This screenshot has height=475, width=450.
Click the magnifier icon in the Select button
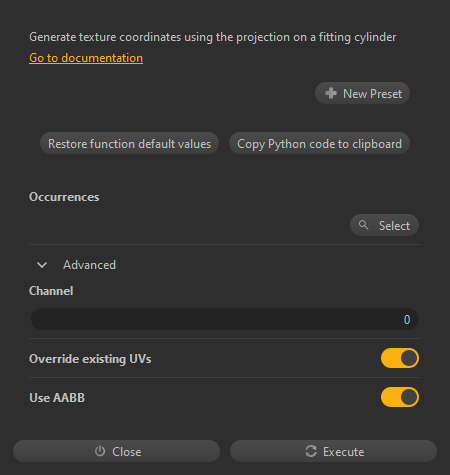(363, 225)
